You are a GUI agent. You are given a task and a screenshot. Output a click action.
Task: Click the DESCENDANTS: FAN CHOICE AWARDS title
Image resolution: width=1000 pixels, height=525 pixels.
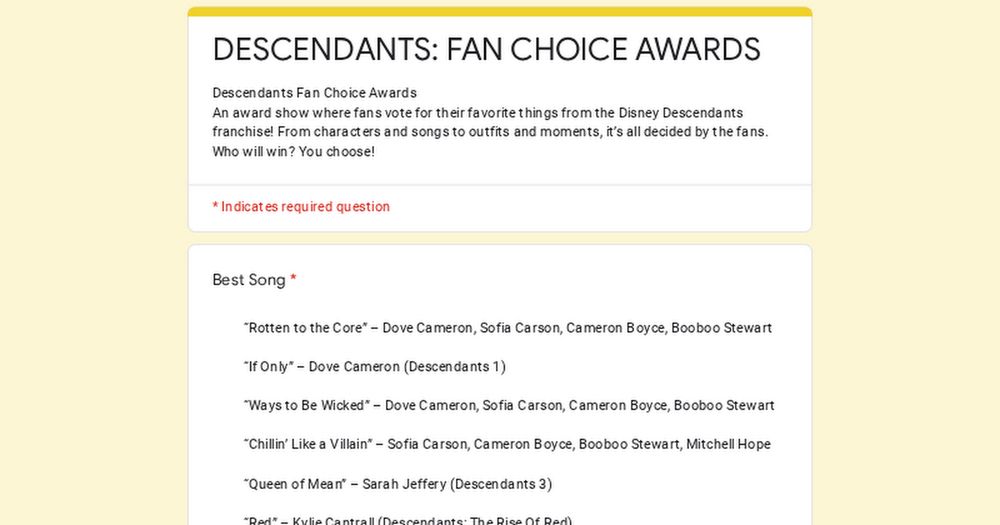point(486,50)
